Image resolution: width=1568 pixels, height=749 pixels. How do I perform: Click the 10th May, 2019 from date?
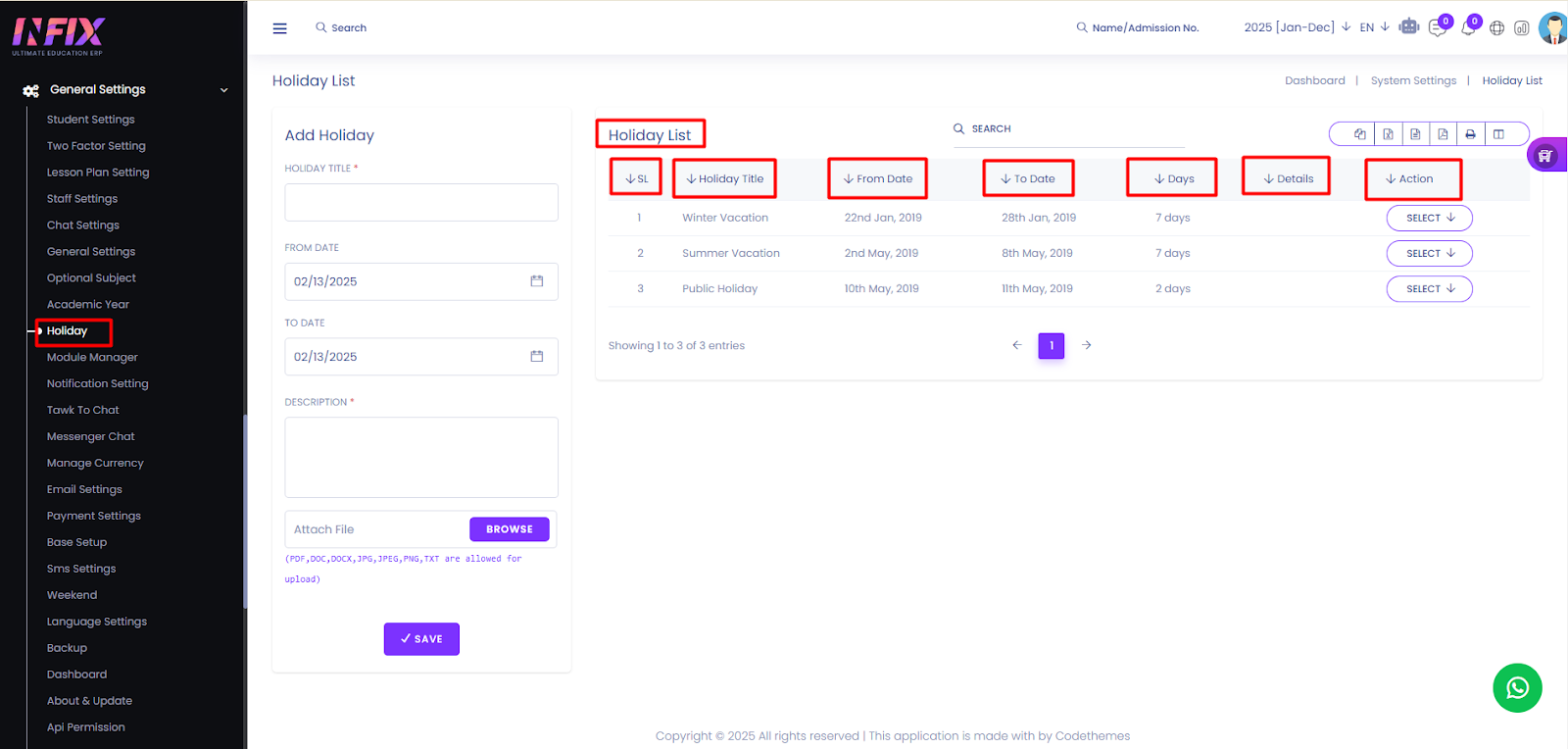(882, 288)
